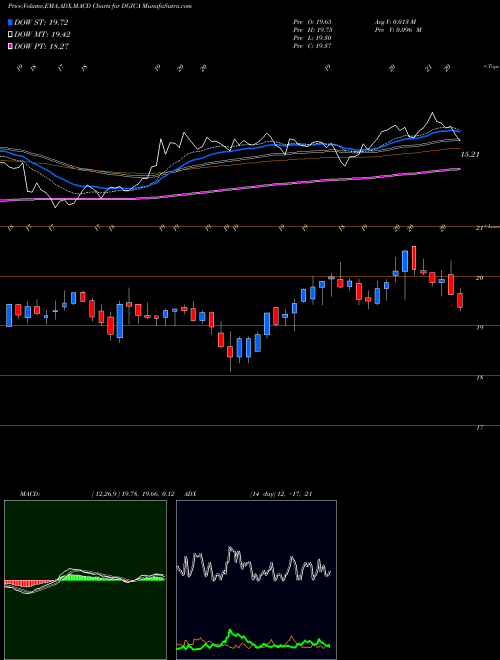Viewport: 500px width, 660px height.
Task: Click inside the green MACD histogram chart
Action: click(x=85, y=580)
